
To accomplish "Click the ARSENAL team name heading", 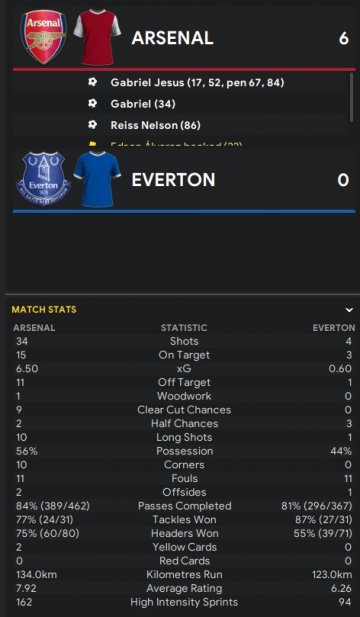I will pyautogui.click(x=172, y=38).
